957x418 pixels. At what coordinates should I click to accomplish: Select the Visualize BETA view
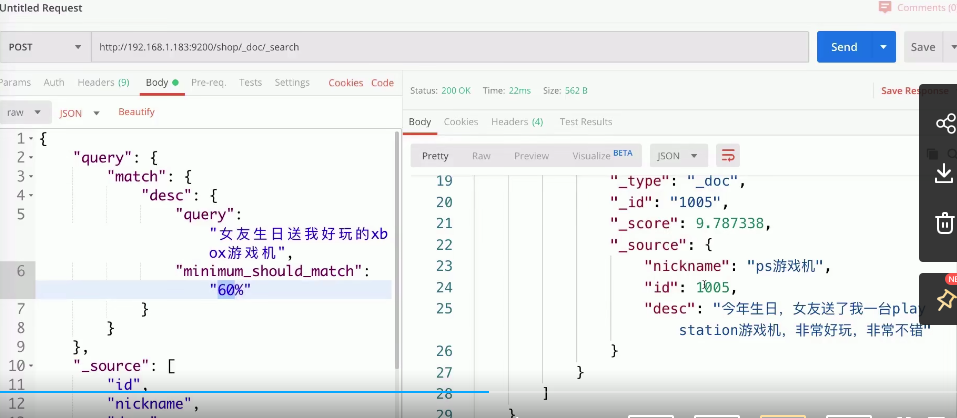coord(602,155)
